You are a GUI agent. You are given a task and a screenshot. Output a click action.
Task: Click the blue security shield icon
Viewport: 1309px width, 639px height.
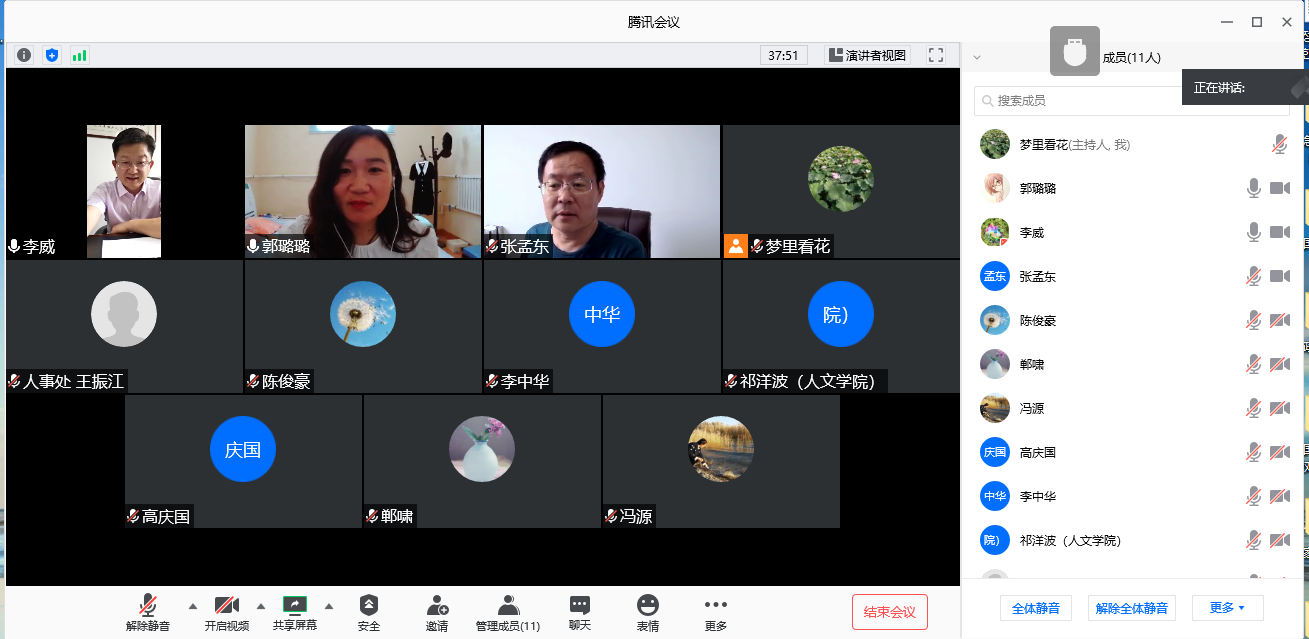pyautogui.click(x=52, y=55)
